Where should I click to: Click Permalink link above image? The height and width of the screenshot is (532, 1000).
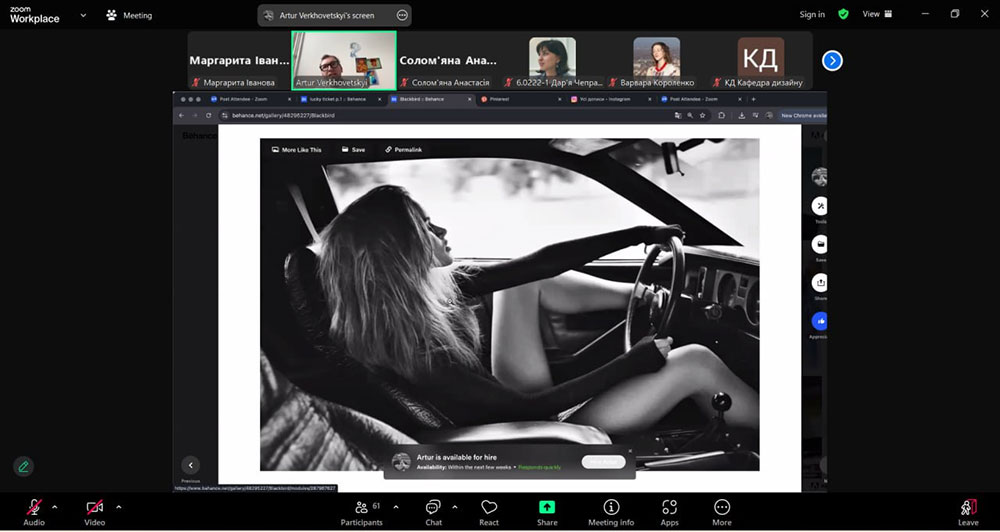pos(404,149)
